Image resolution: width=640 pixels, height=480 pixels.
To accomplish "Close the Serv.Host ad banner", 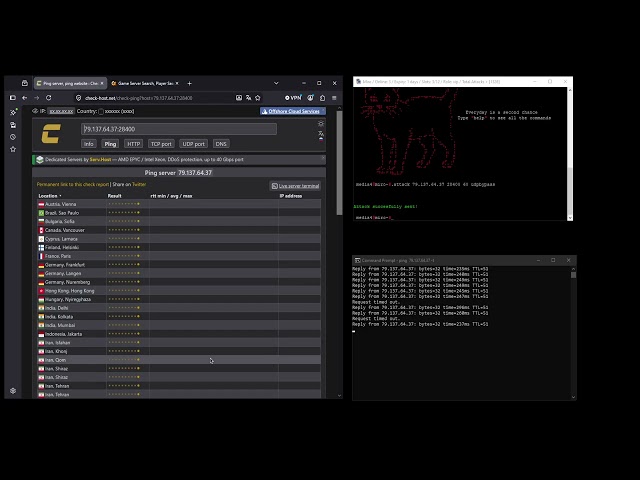I will [323, 157].
